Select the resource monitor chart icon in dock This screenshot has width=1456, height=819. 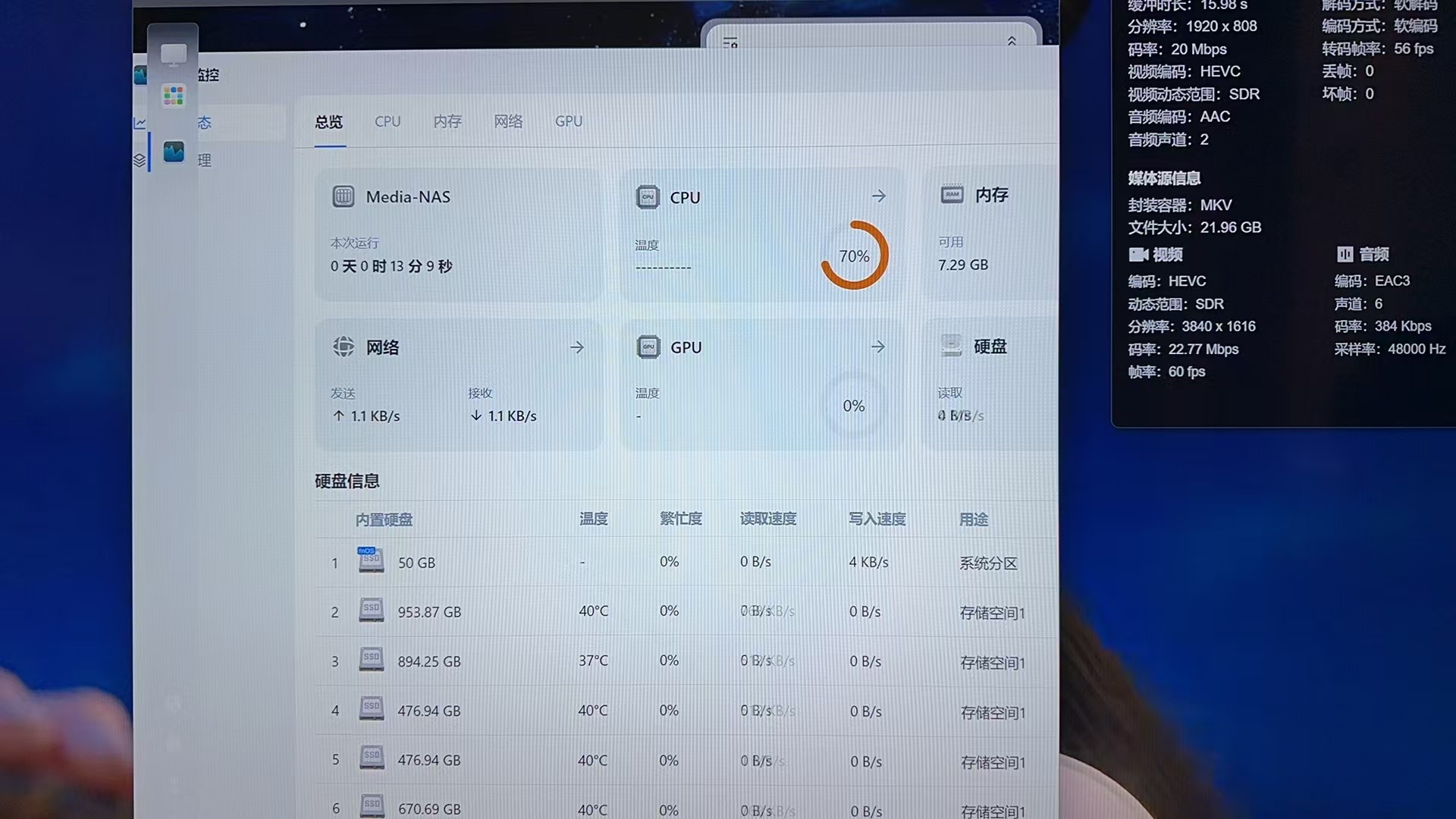click(x=174, y=152)
